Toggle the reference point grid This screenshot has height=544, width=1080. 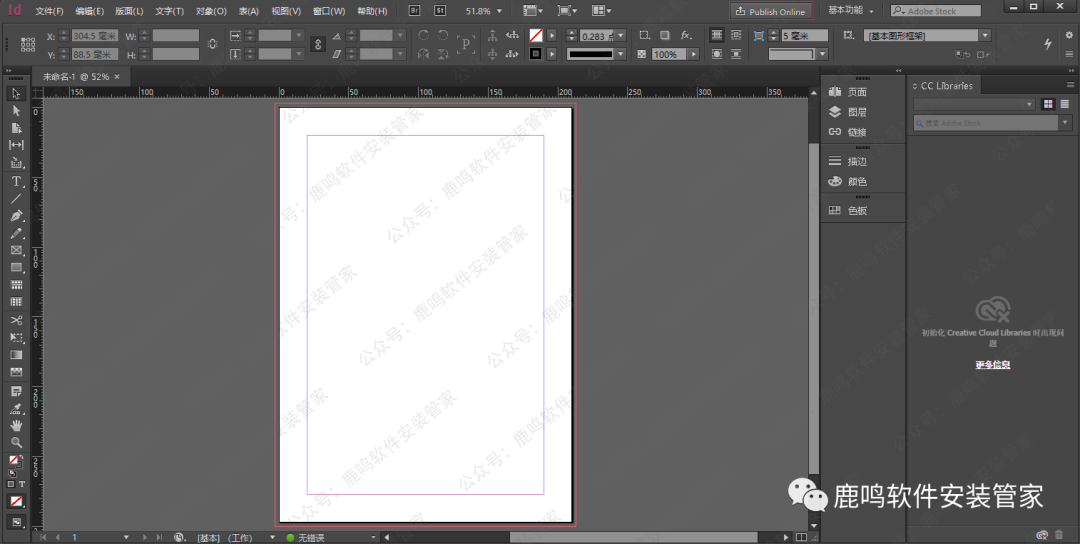(27, 45)
